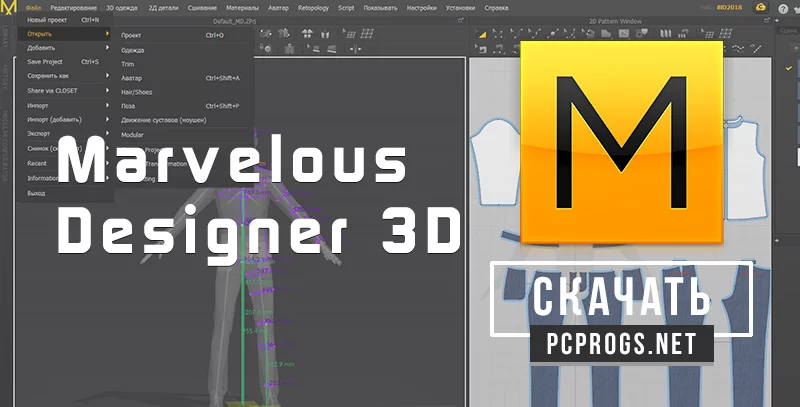
Task: Expand the Импорт submenu arrow
Action: point(107,105)
